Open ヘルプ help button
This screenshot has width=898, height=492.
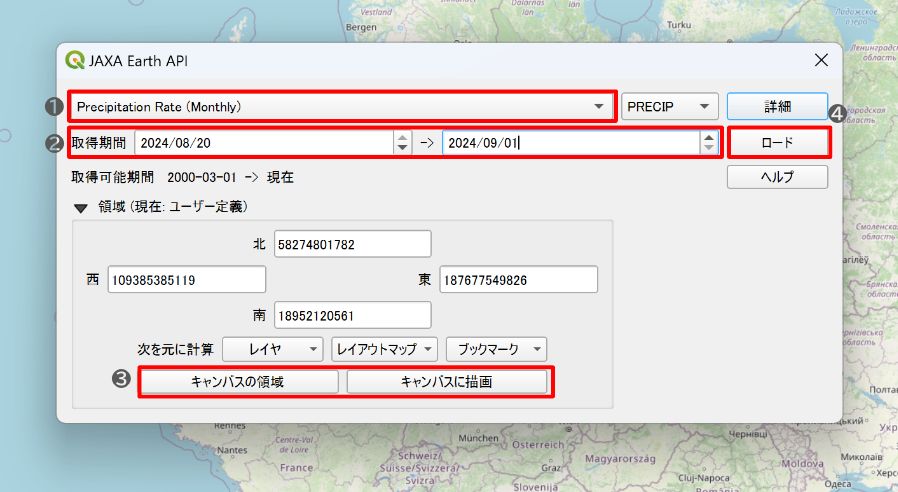pyautogui.click(x=777, y=177)
